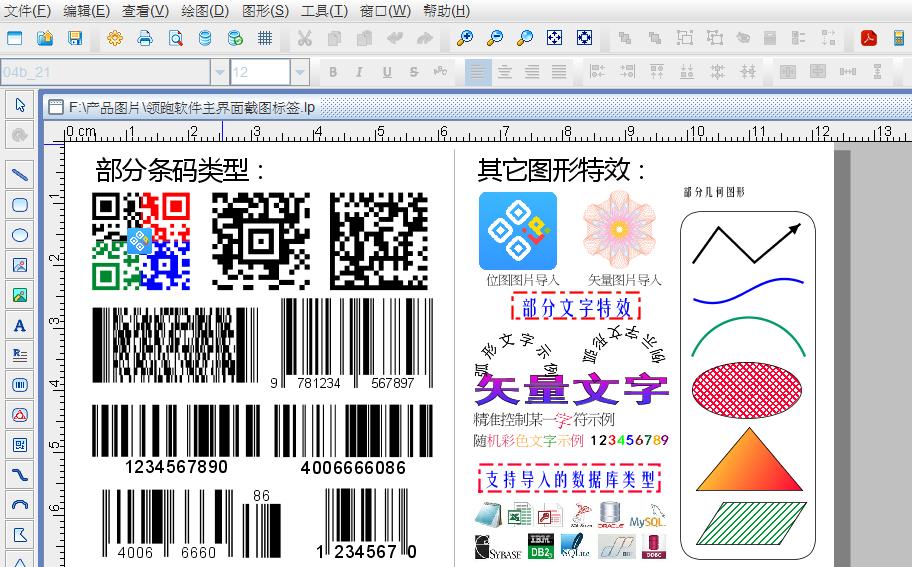Screen dimensions: 912x567
Task: Expand the font size dropdown
Action: (x=300, y=72)
